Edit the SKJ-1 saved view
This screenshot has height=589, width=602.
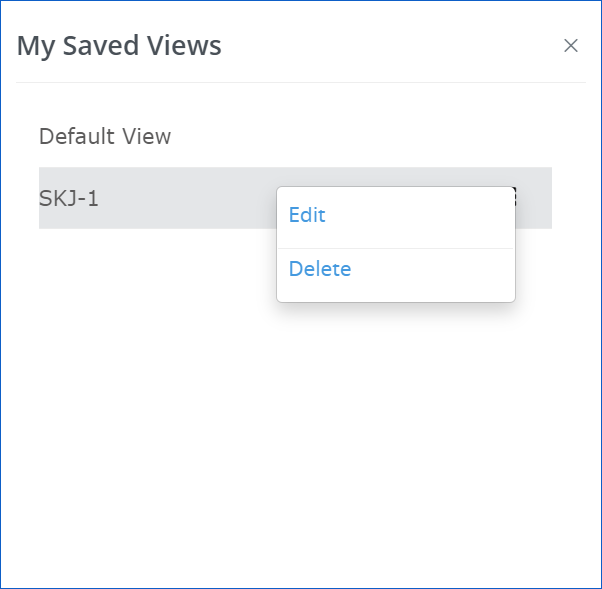[x=307, y=215]
